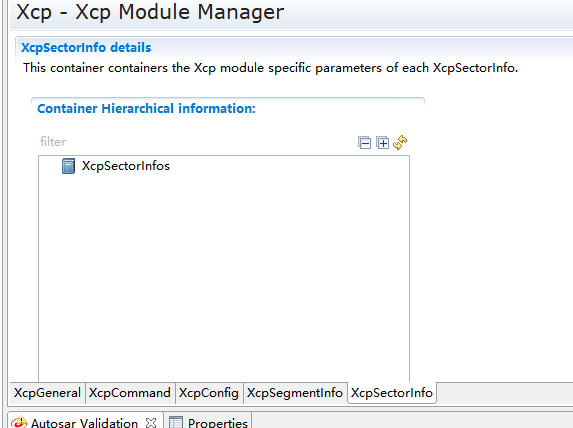Click the expand all icon

point(383,143)
